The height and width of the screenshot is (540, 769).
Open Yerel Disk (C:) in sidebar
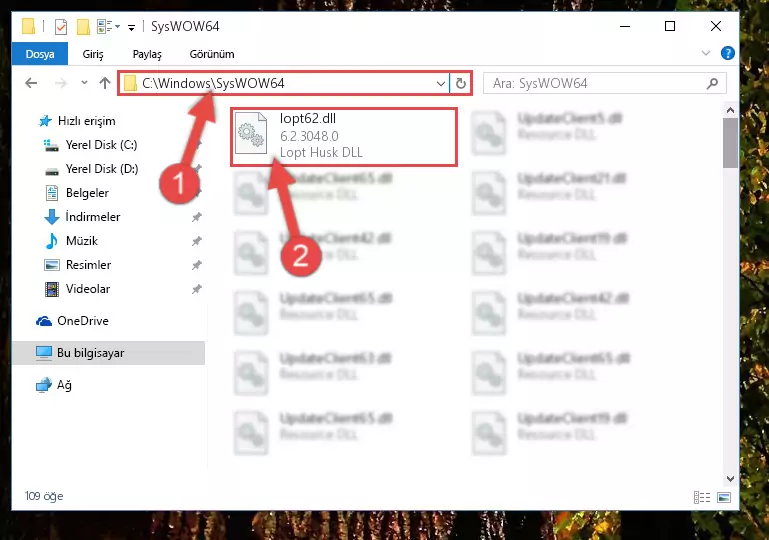coord(91,145)
